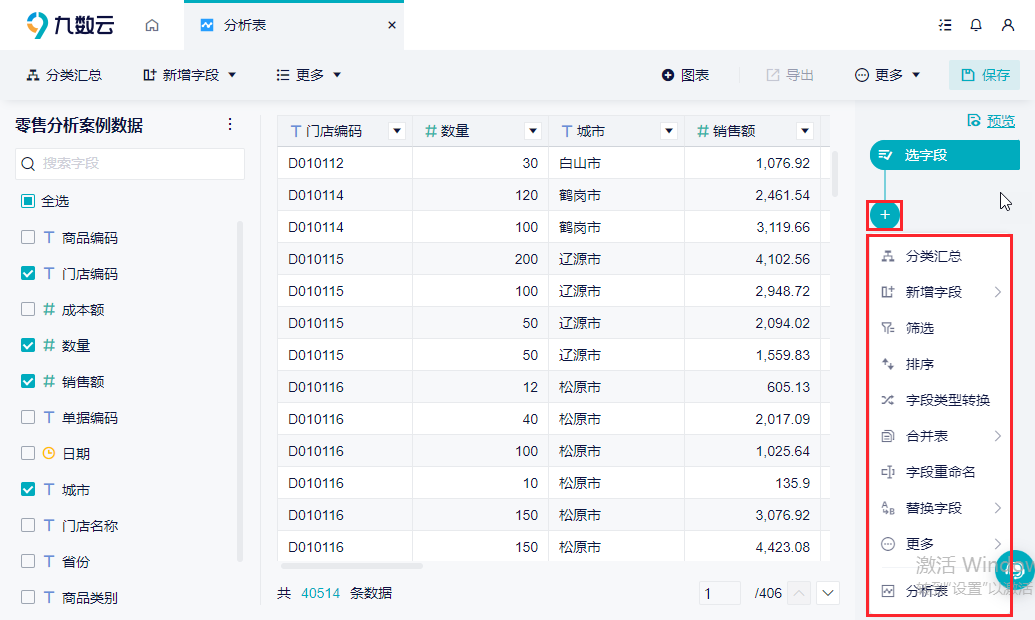Open the notifications bell

[x=976, y=25]
